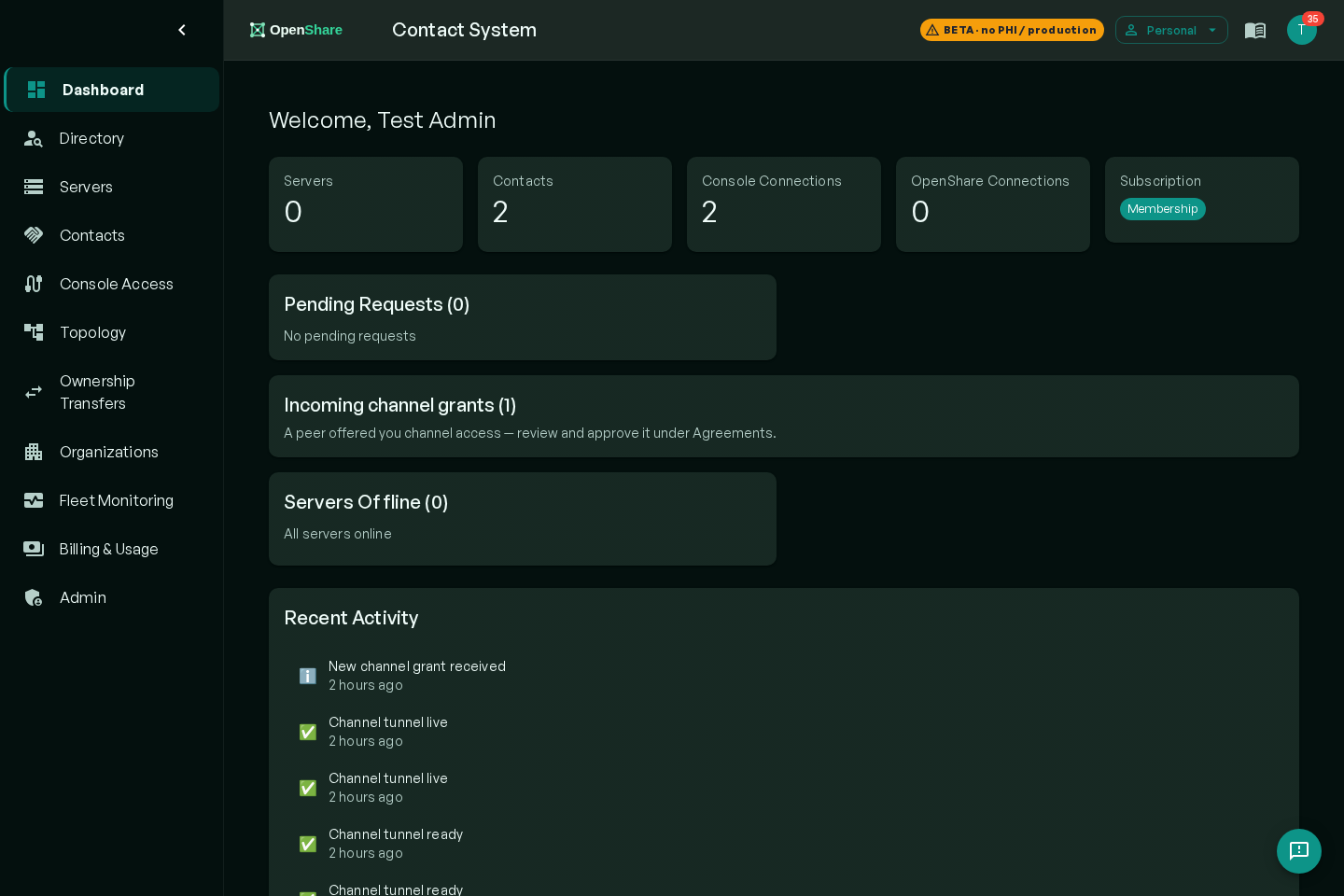The height and width of the screenshot is (896, 1344).
Task: Click the OpenShare logo
Action: click(296, 30)
